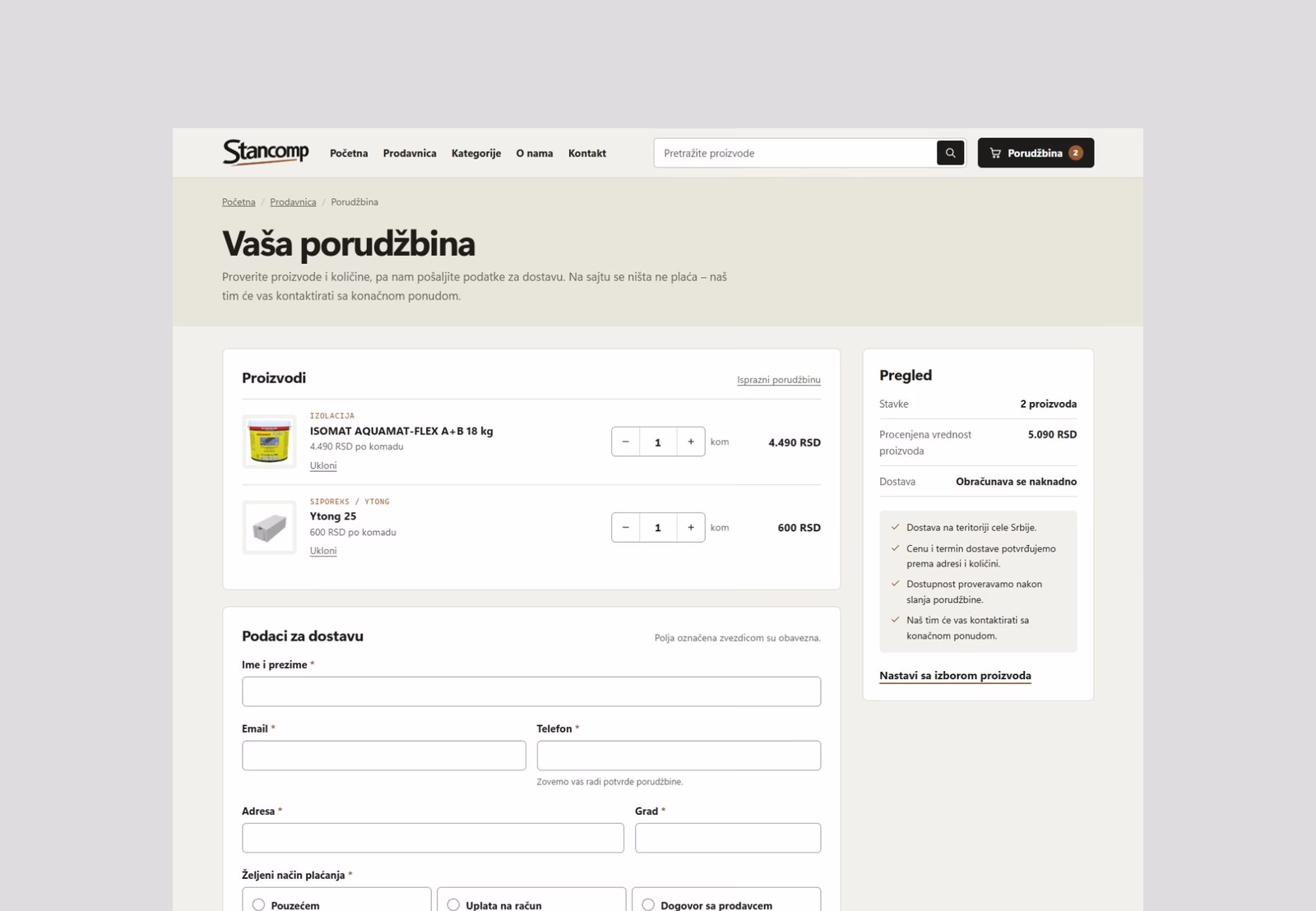Click the Pretražite proizvode search field
The height and width of the screenshot is (911, 1316).
795,153
